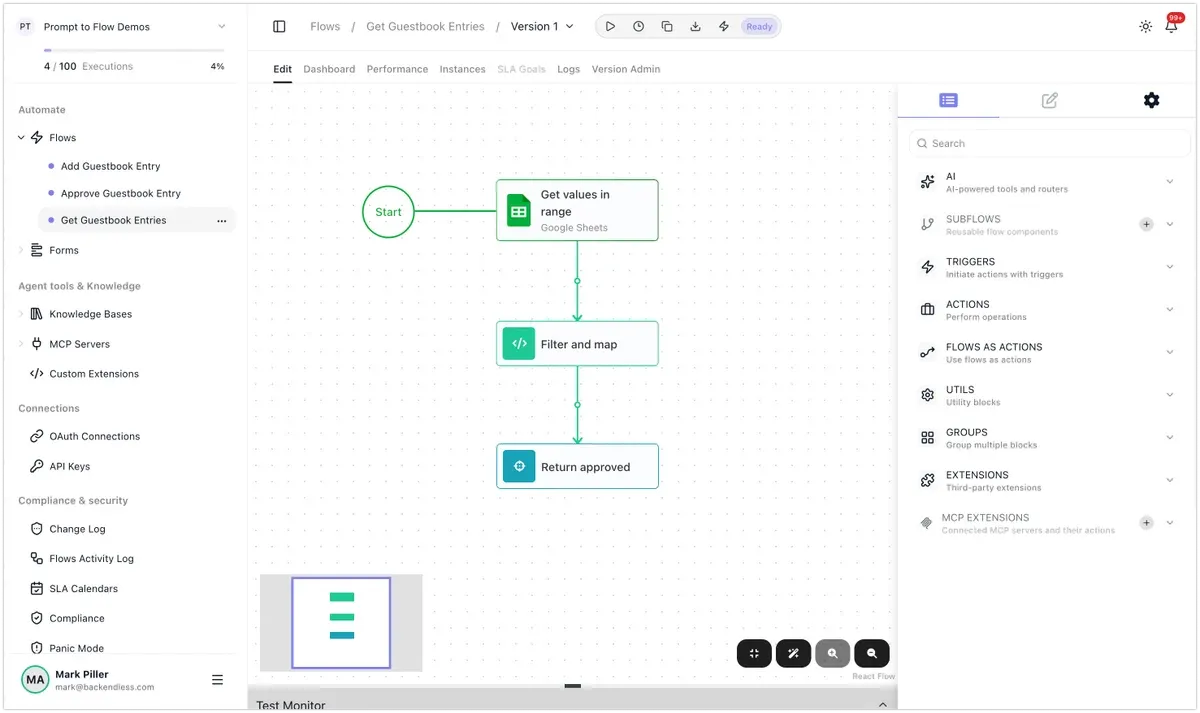
Task: Select the Filter and map code icon
Action: 519,344
